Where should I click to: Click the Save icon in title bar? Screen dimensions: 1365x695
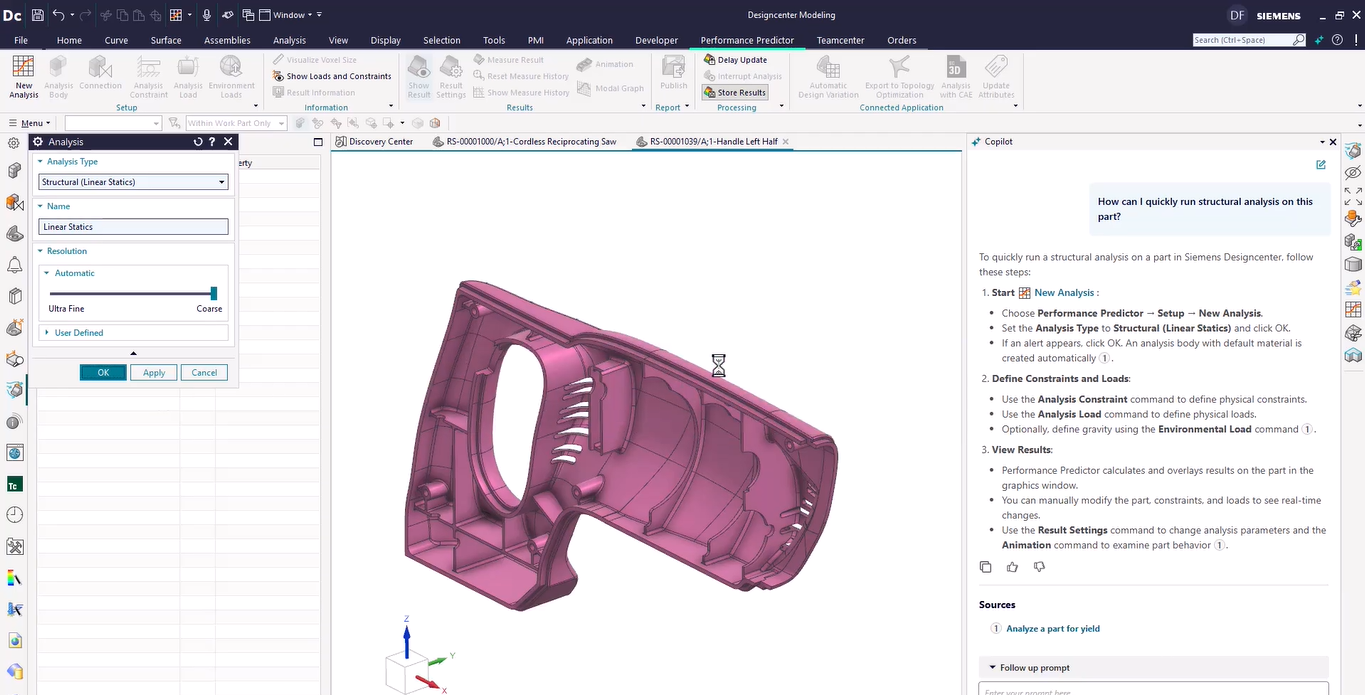(37, 15)
